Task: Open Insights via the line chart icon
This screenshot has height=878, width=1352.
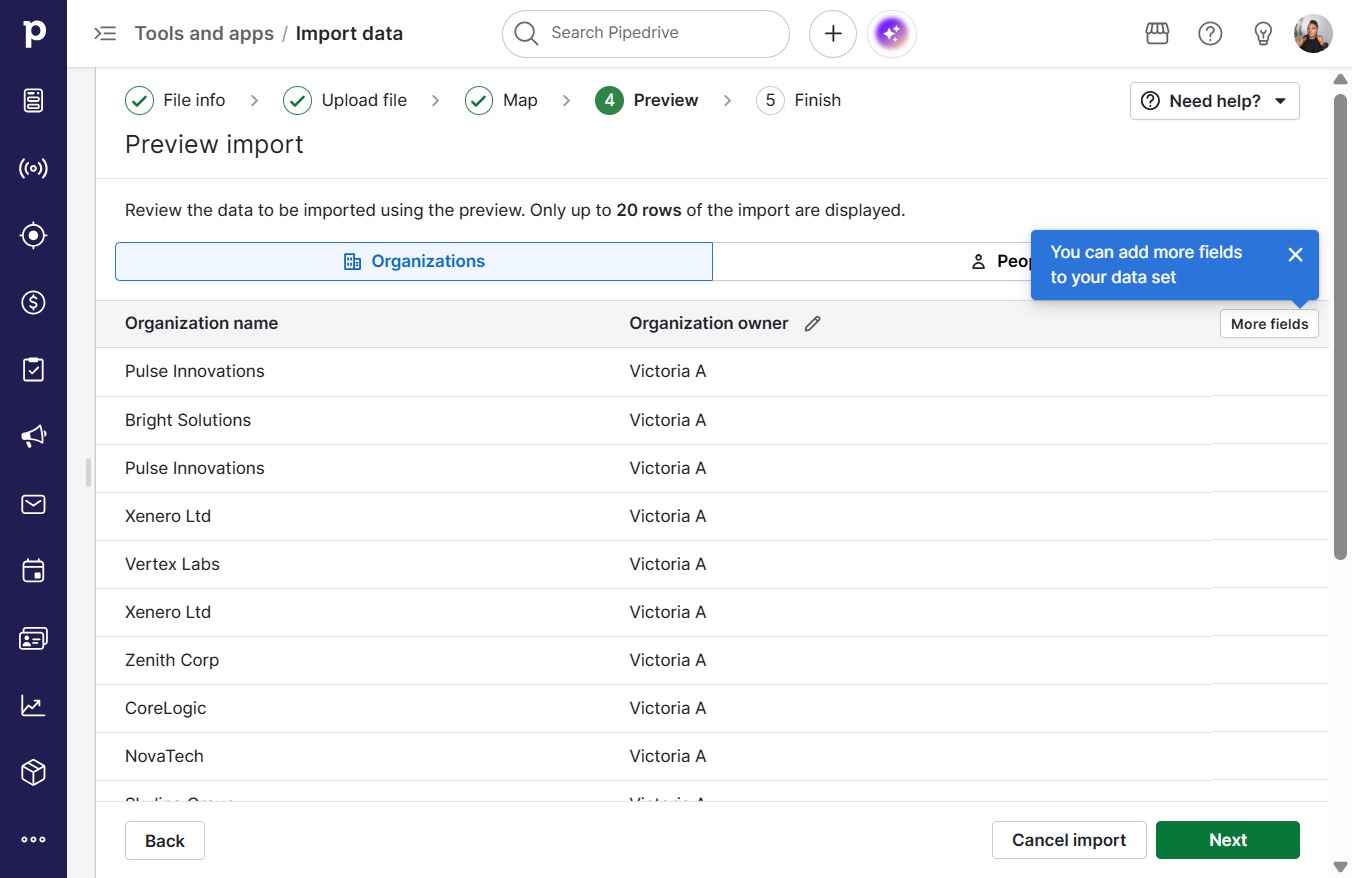Action: 34,705
